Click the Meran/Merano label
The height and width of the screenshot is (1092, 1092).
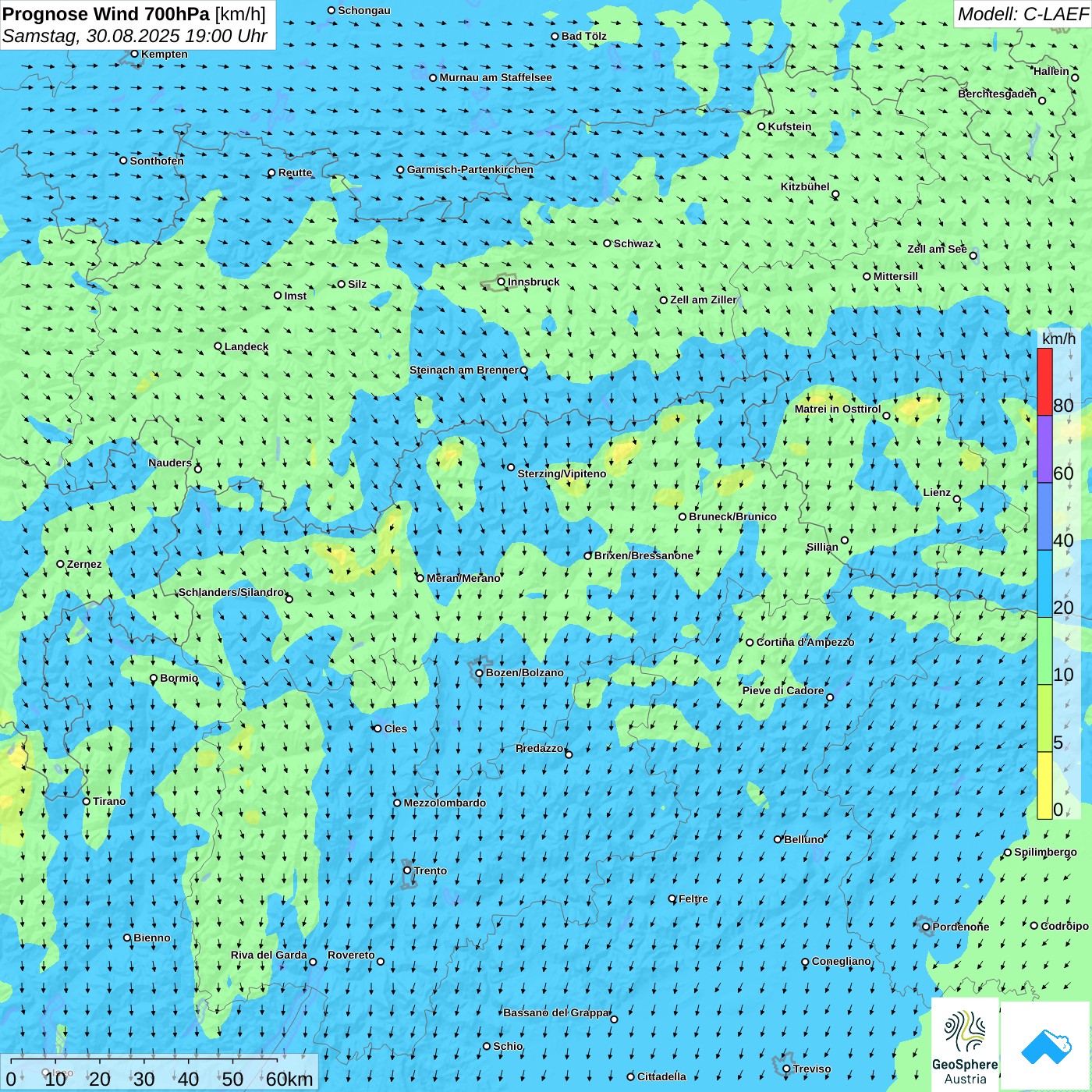coord(463,578)
